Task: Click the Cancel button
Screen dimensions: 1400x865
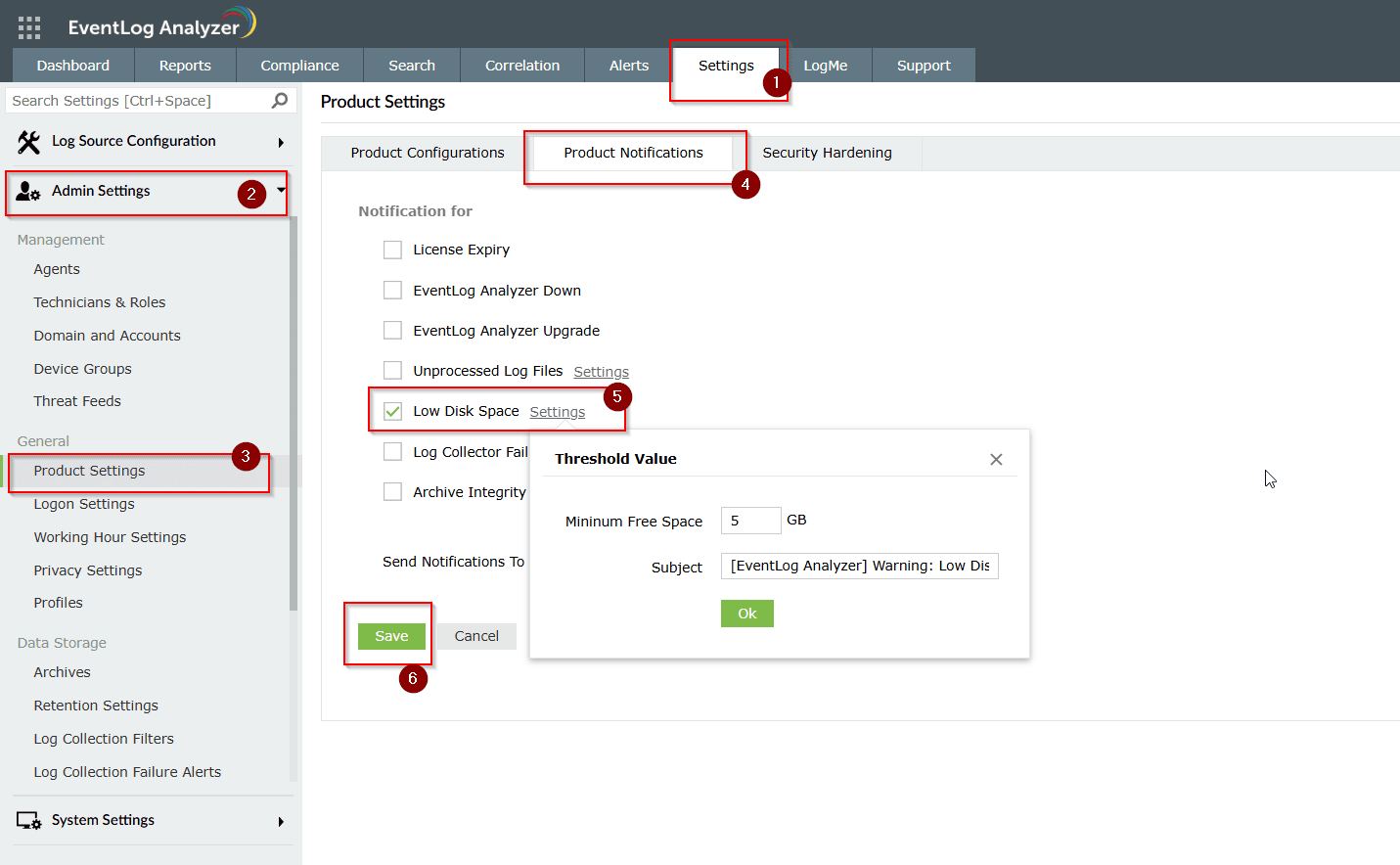Action: (x=476, y=636)
